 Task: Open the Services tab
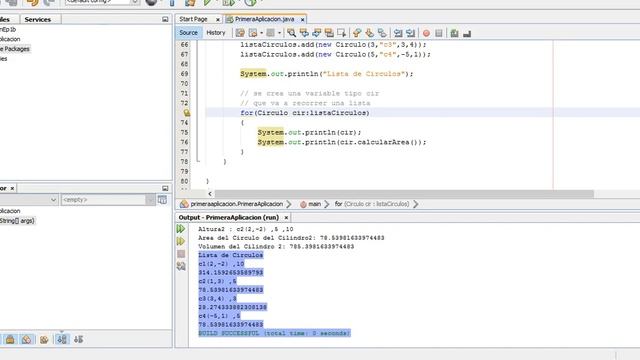[x=38, y=19]
